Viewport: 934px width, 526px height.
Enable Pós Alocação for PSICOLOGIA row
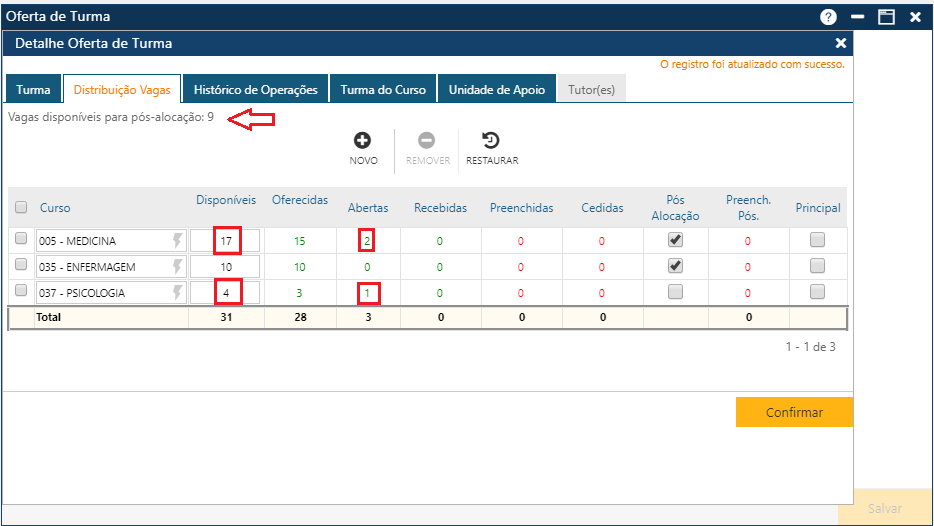pyautogui.click(x=675, y=291)
